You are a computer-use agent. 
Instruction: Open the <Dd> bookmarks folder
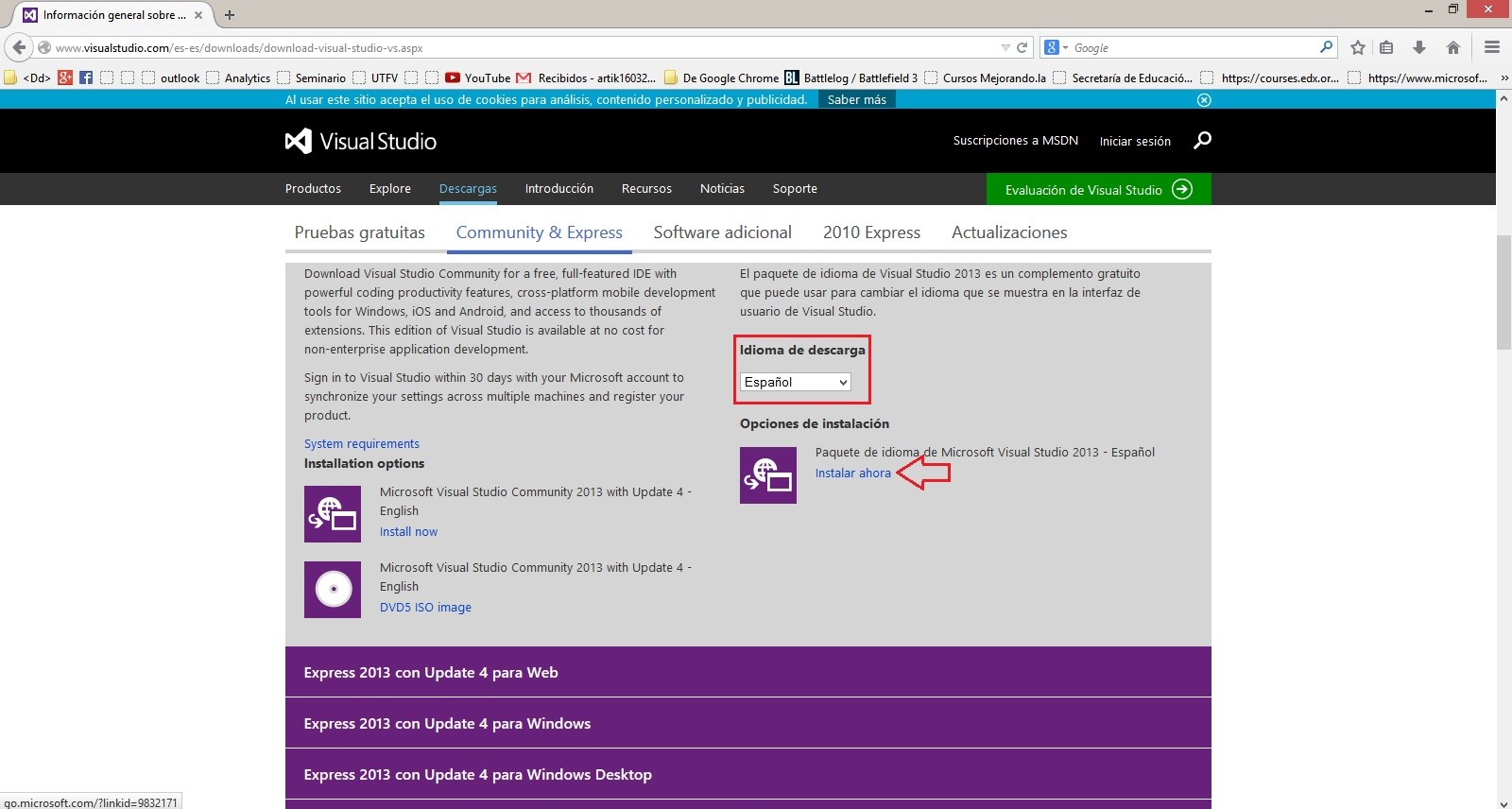27,77
